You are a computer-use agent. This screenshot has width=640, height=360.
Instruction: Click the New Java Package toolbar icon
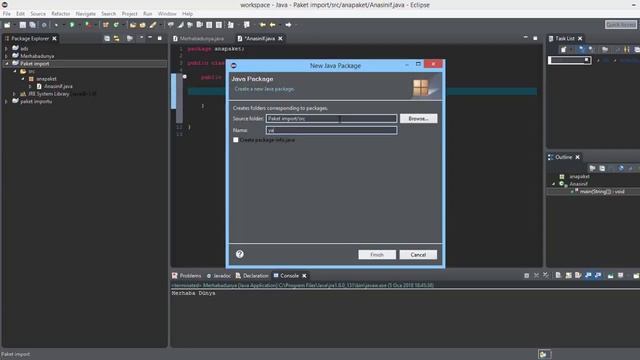coord(105,25)
